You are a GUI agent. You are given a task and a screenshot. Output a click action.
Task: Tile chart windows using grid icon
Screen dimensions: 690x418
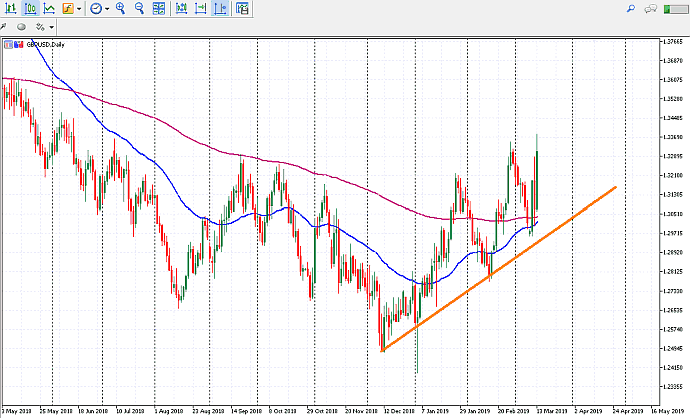click(160, 9)
